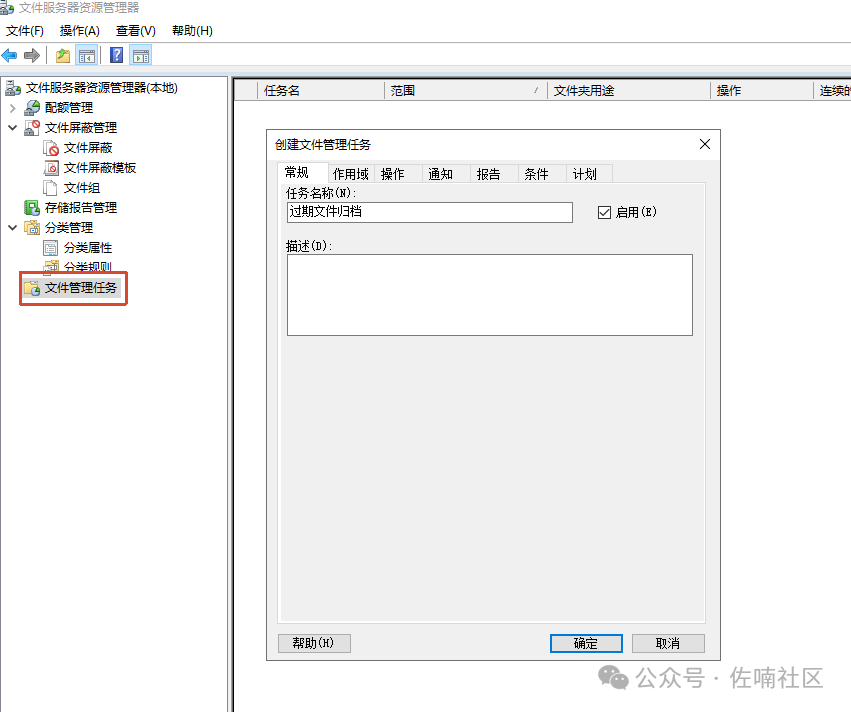Image resolution: width=851 pixels, height=712 pixels.
Task: Click the 分类属性 item icon
Action: (x=50, y=248)
